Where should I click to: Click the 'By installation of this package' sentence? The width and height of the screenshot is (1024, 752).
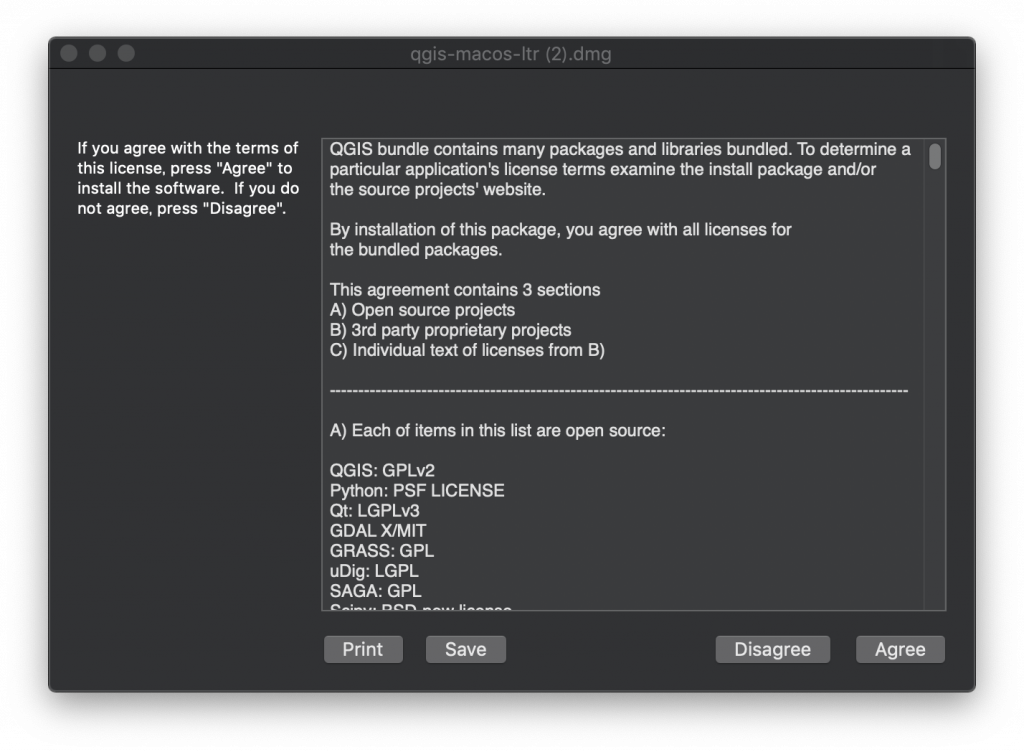560,240
